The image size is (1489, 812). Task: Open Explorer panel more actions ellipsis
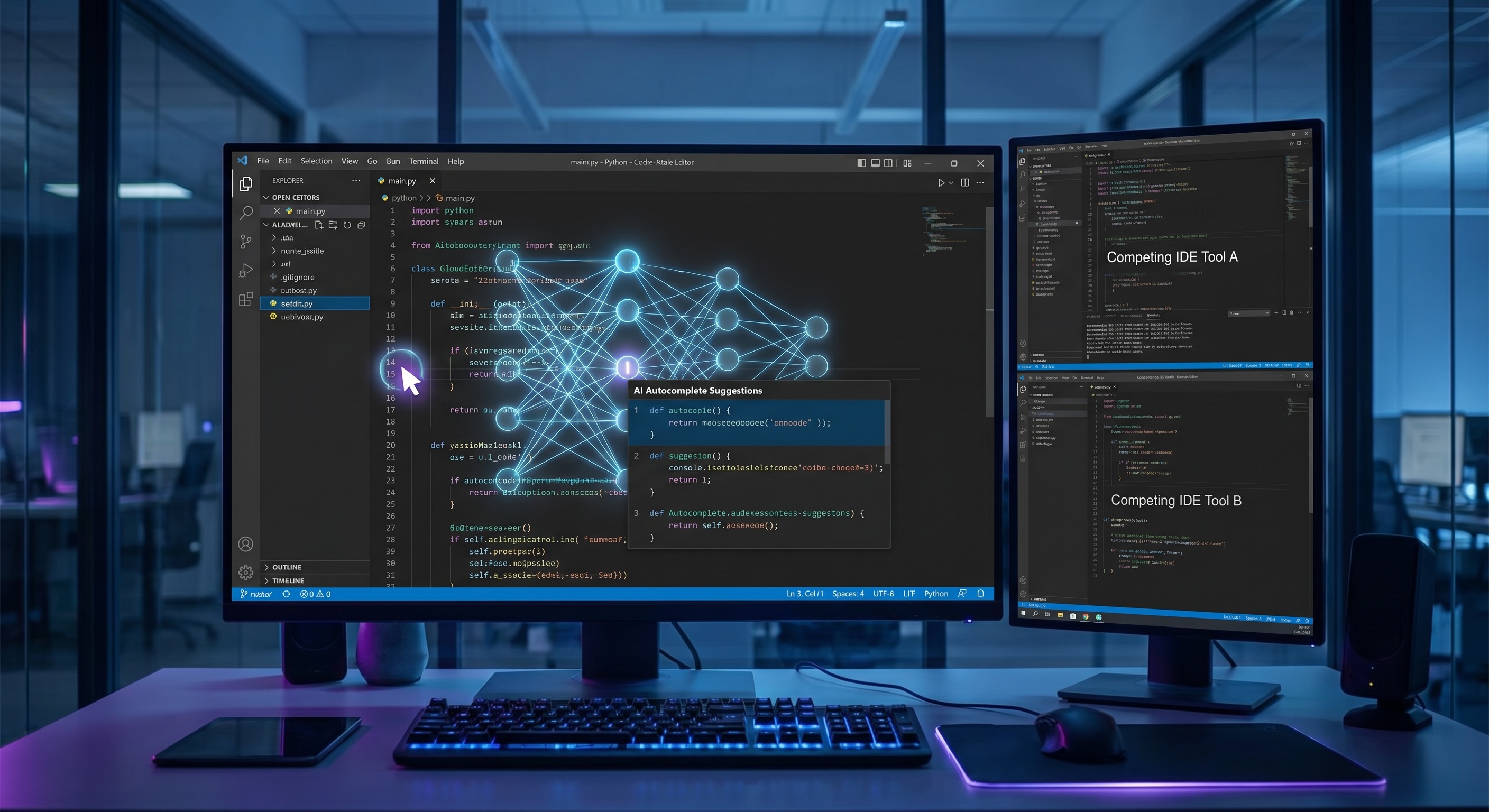click(x=356, y=180)
